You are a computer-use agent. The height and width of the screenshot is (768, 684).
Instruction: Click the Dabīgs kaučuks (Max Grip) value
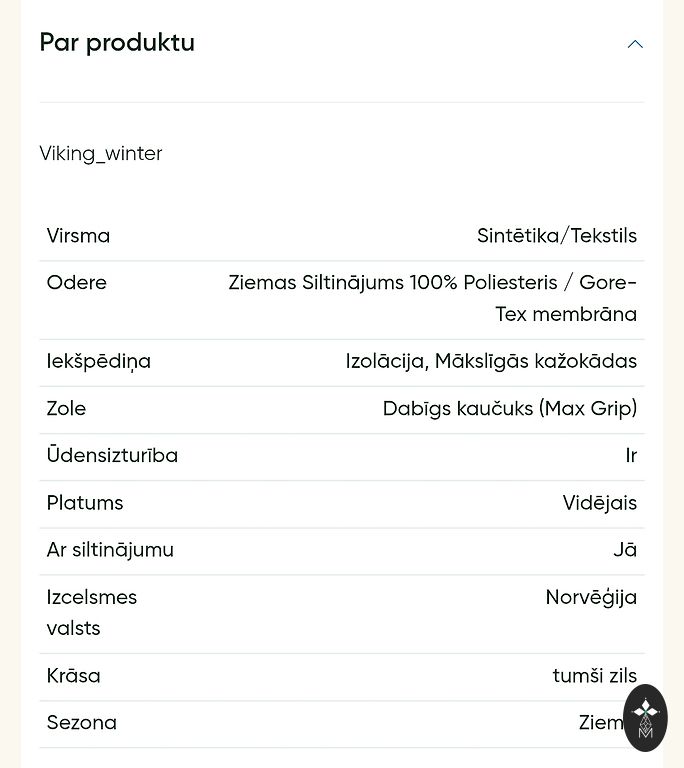click(509, 409)
